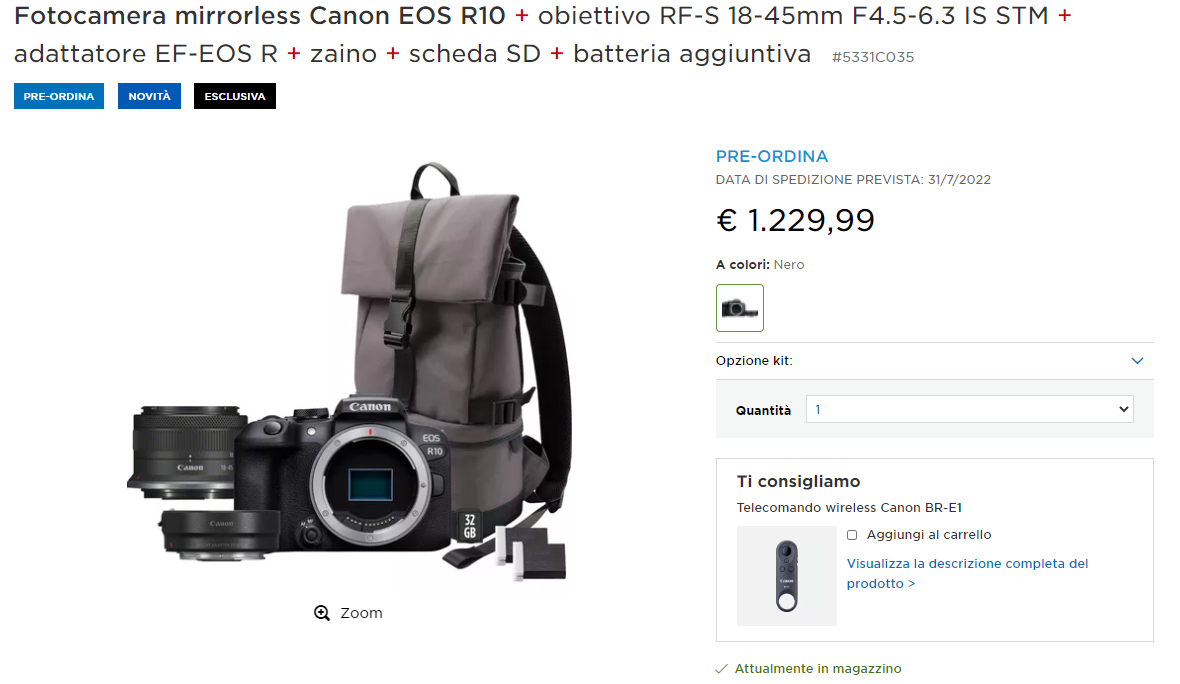Click the Zoom text label
This screenshot has height=684, width=1180.
[361, 613]
